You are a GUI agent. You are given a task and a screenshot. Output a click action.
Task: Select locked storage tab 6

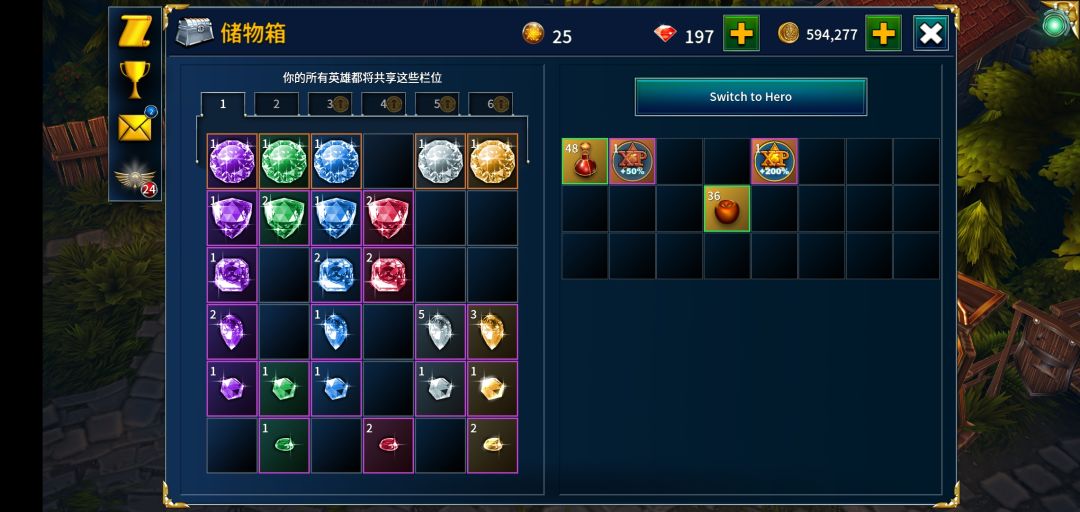[x=490, y=104]
